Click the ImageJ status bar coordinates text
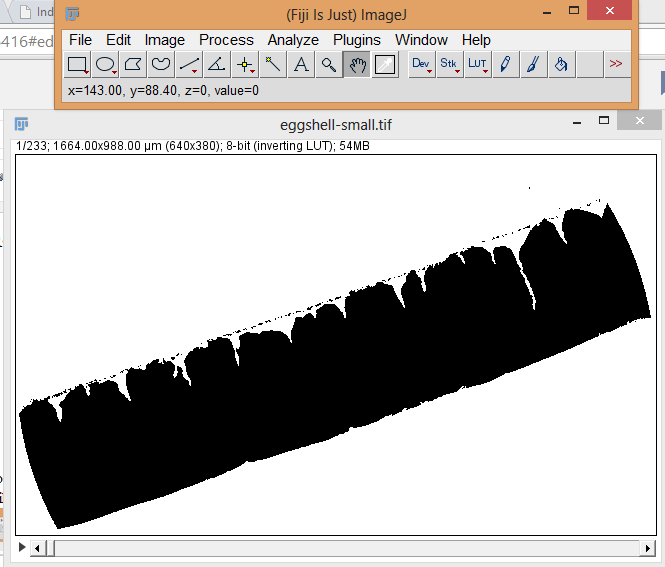The width and height of the screenshot is (665, 567). coord(163,90)
